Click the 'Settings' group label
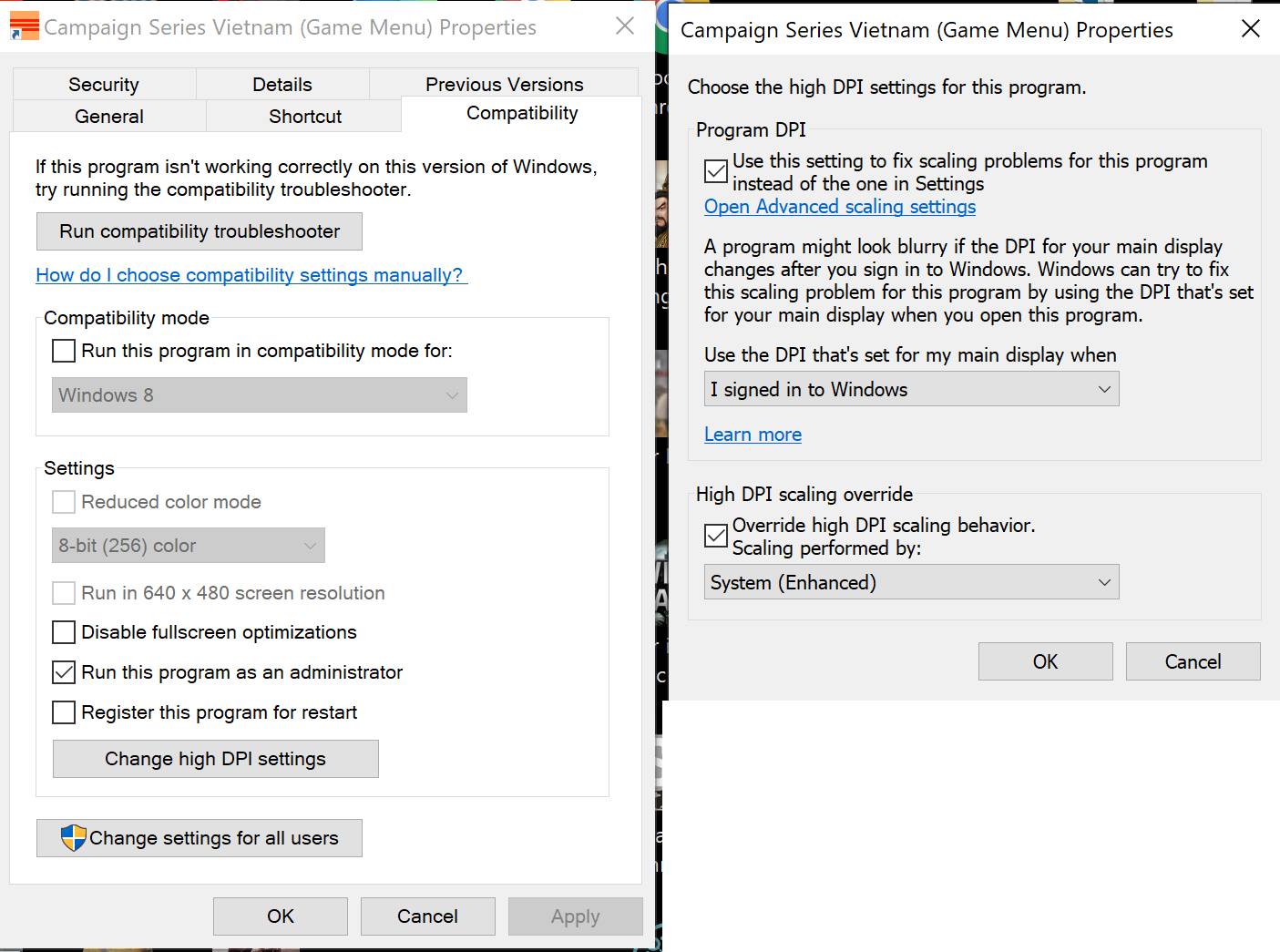 coord(79,468)
